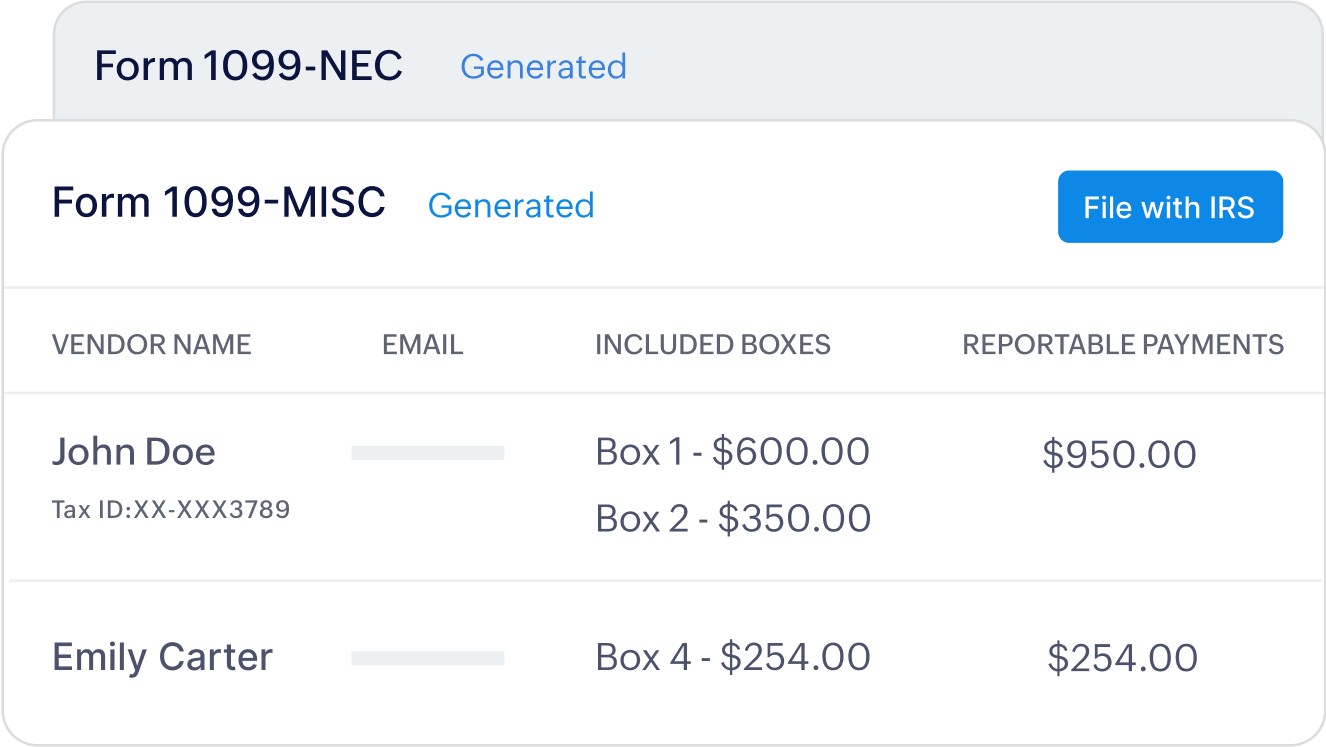Screen dimensions: 1326x747
Task: Click the File with IRS button
Action: (x=1169, y=207)
